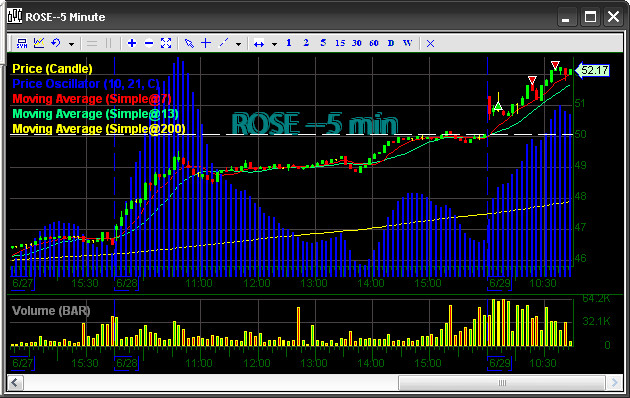
Task: Select the Weekly (W) chart interval
Action: 407,43
